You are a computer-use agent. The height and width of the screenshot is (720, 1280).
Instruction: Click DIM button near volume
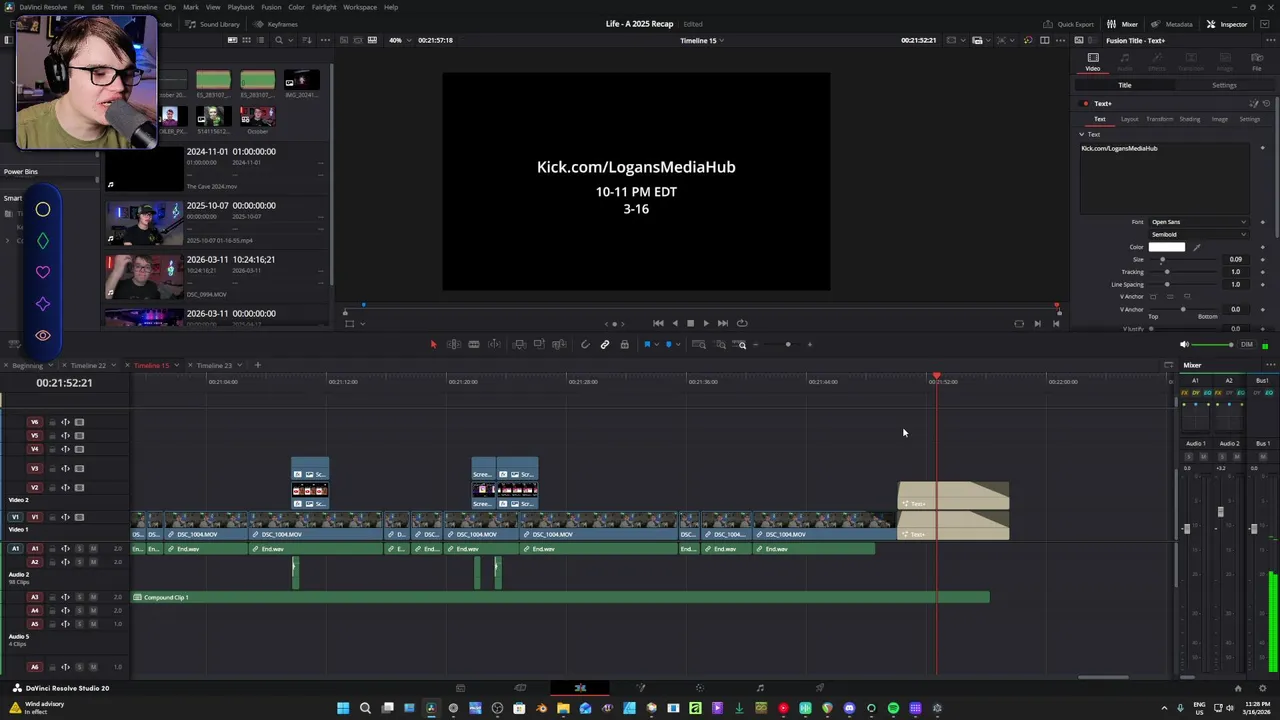[1246, 345]
